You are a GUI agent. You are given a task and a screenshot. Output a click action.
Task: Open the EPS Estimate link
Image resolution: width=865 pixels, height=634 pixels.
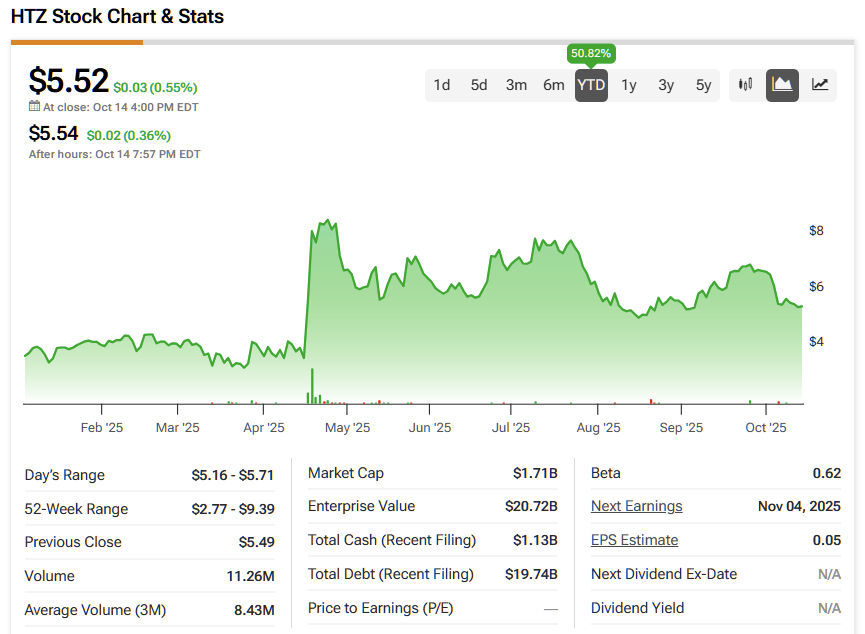coord(634,540)
